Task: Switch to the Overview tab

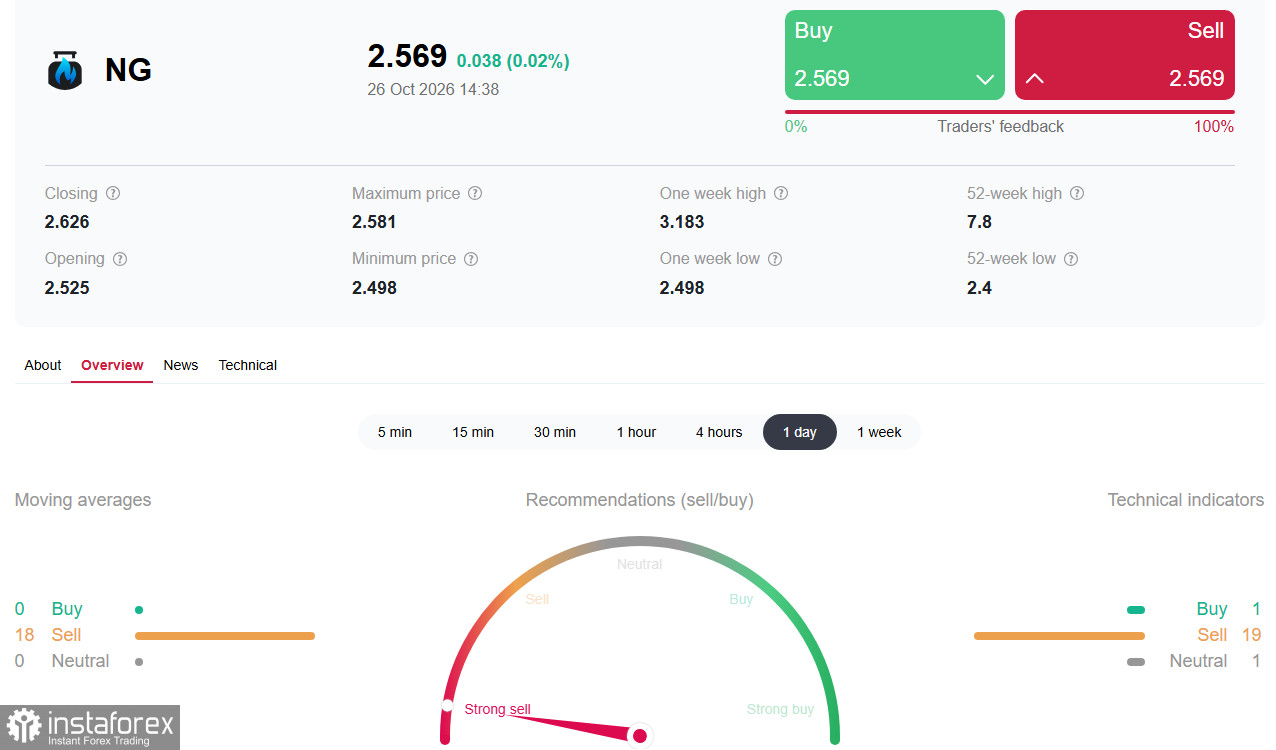Action: [x=112, y=365]
